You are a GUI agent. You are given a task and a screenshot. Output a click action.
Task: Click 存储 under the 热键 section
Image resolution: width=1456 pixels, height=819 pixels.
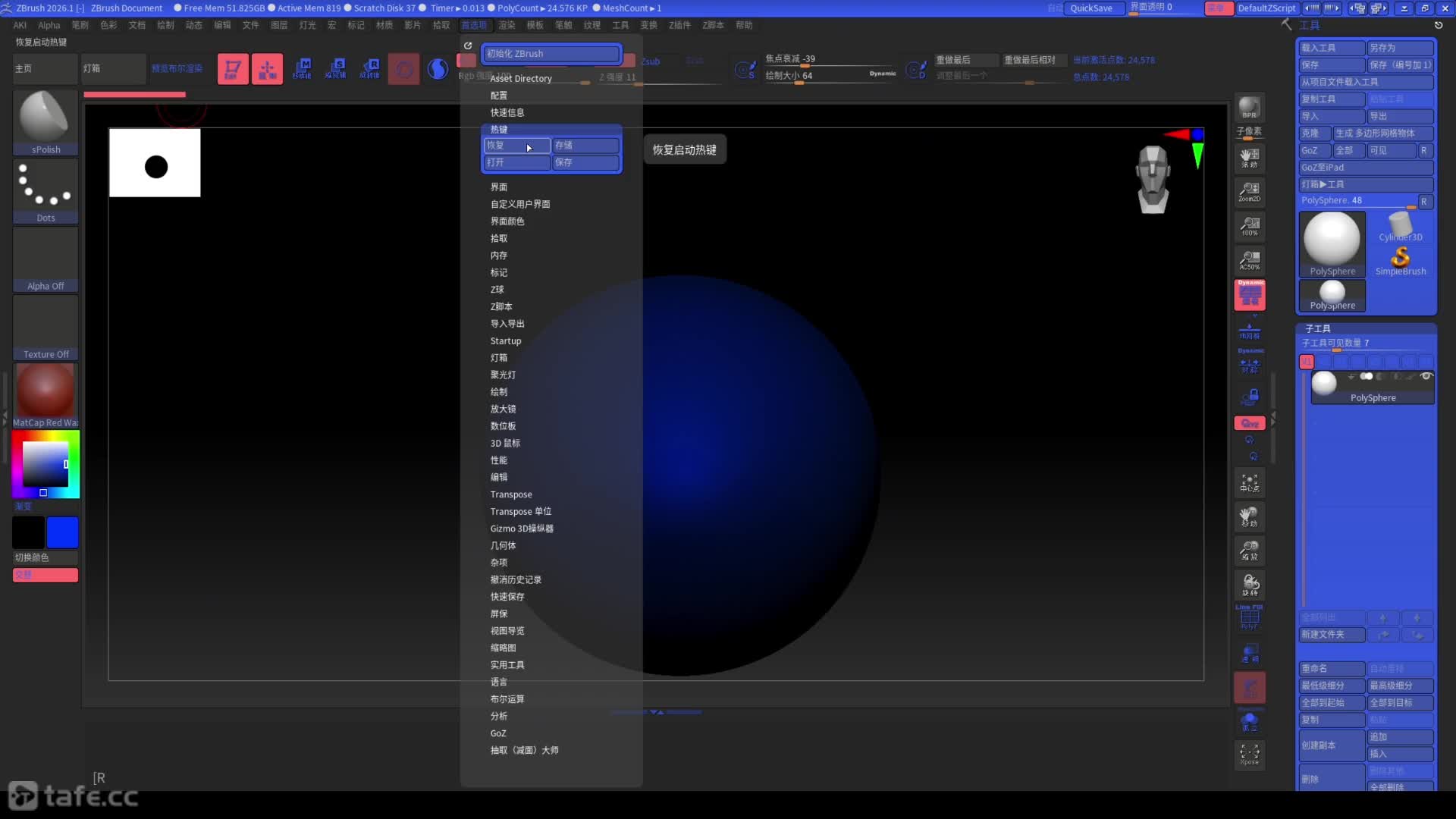coord(585,146)
